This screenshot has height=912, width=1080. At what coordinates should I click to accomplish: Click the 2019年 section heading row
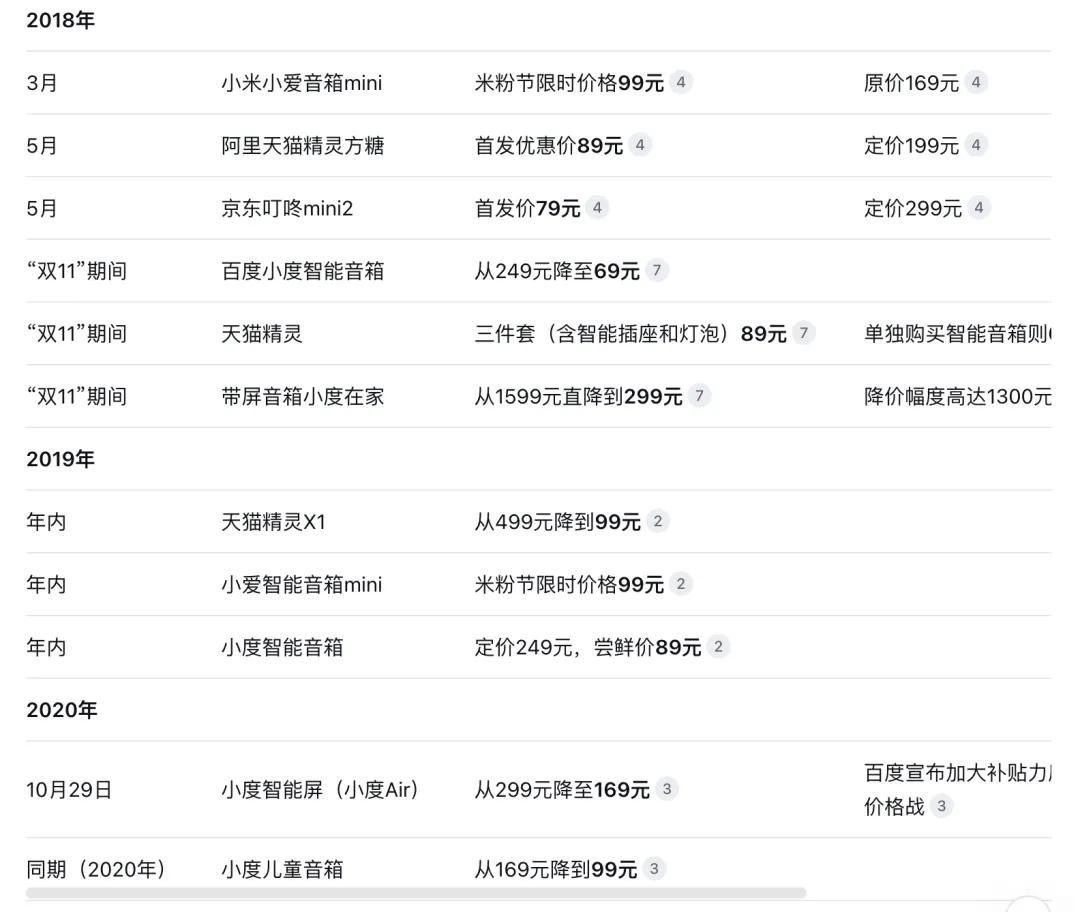pos(60,459)
